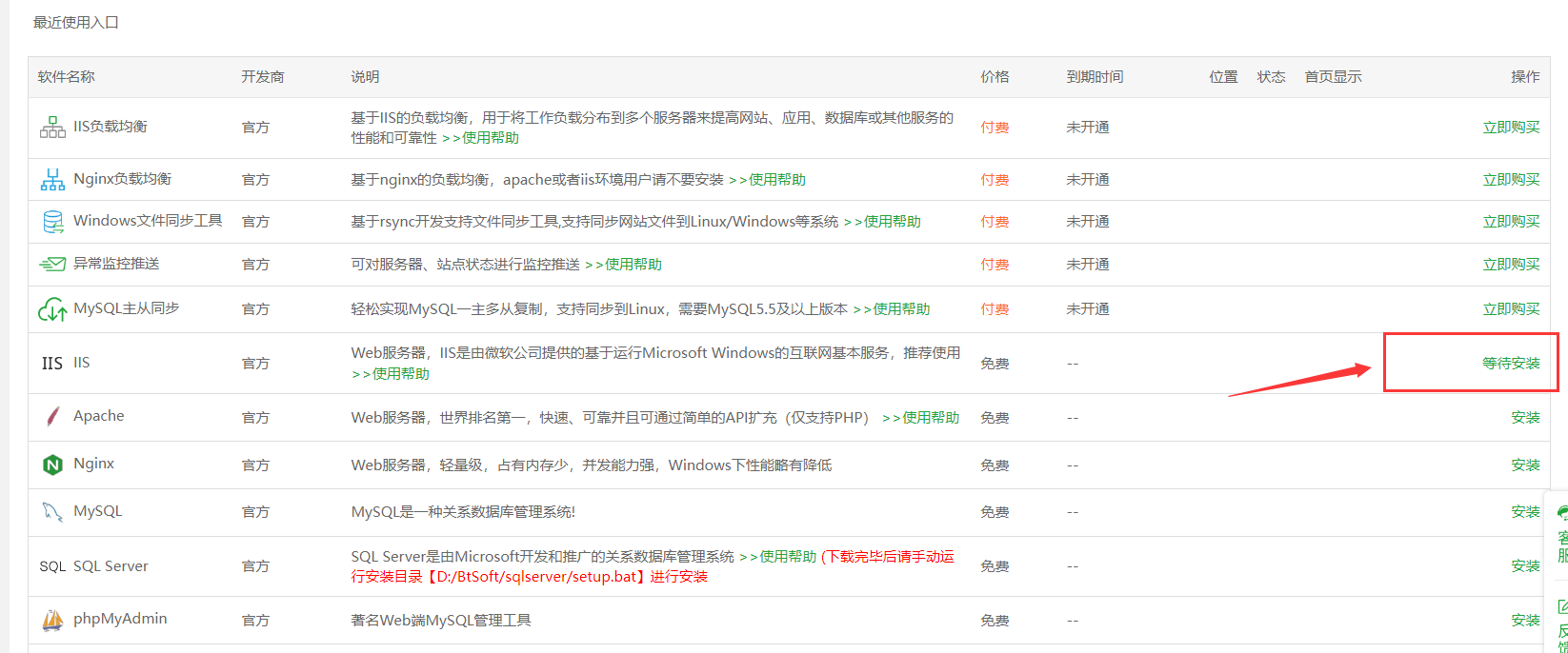The image size is (1568, 653).
Task: Install Nginx via 安装 link
Action: pos(1525,465)
